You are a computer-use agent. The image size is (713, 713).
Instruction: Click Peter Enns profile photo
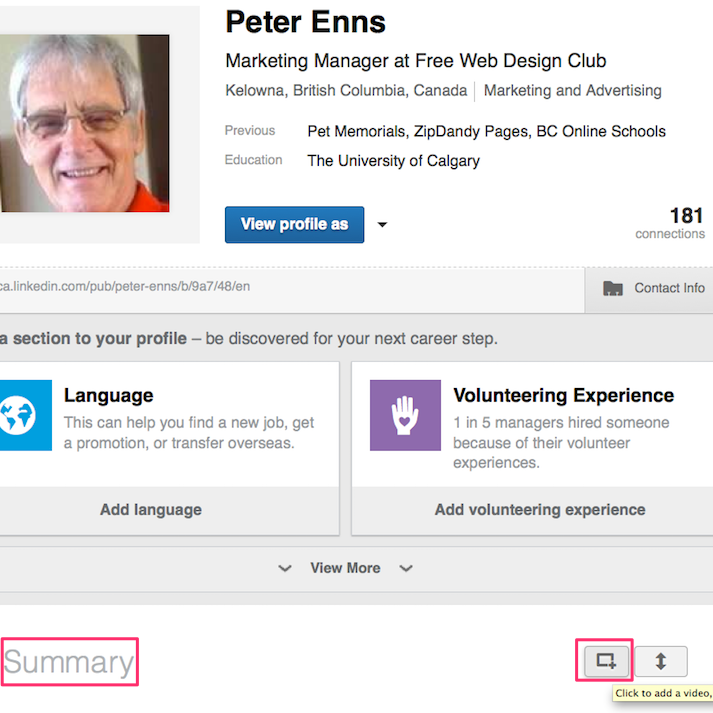pos(85,123)
